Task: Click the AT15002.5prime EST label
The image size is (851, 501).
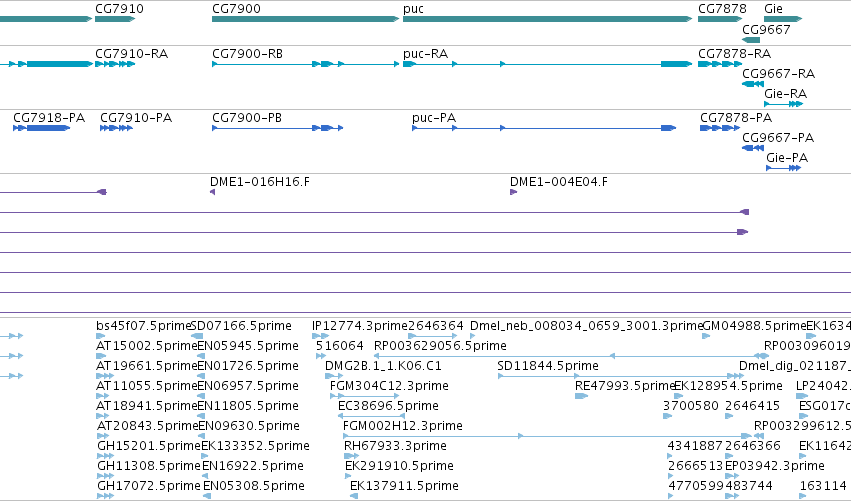Action: (147, 346)
